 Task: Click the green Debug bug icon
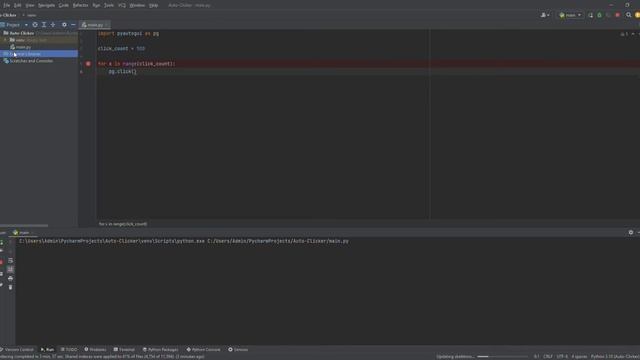tap(600, 15)
